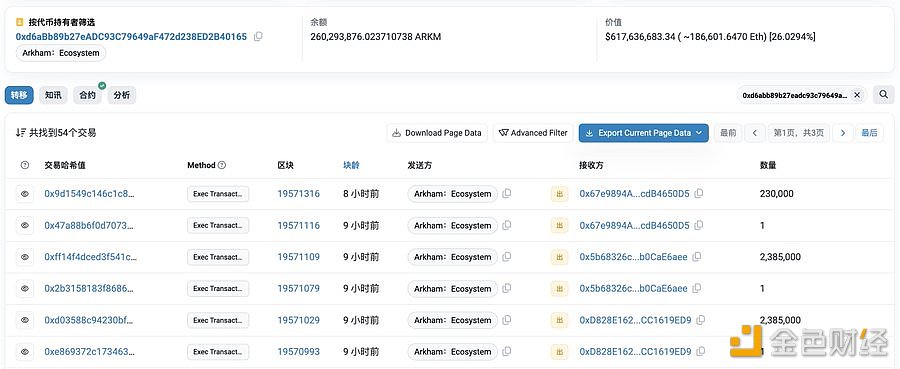The width and height of the screenshot is (900, 369).
Task: Open block 19570993 link
Action: tap(298, 352)
